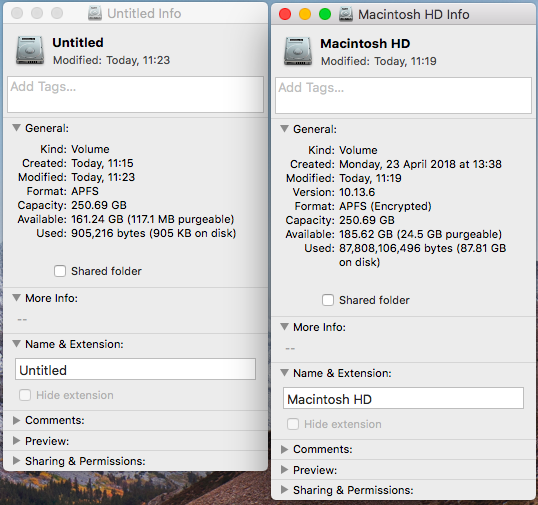Expand Sharing & Permissions in Macintosh HD Info
The width and height of the screenshot is (538, 505).
[x=284, y=490]
